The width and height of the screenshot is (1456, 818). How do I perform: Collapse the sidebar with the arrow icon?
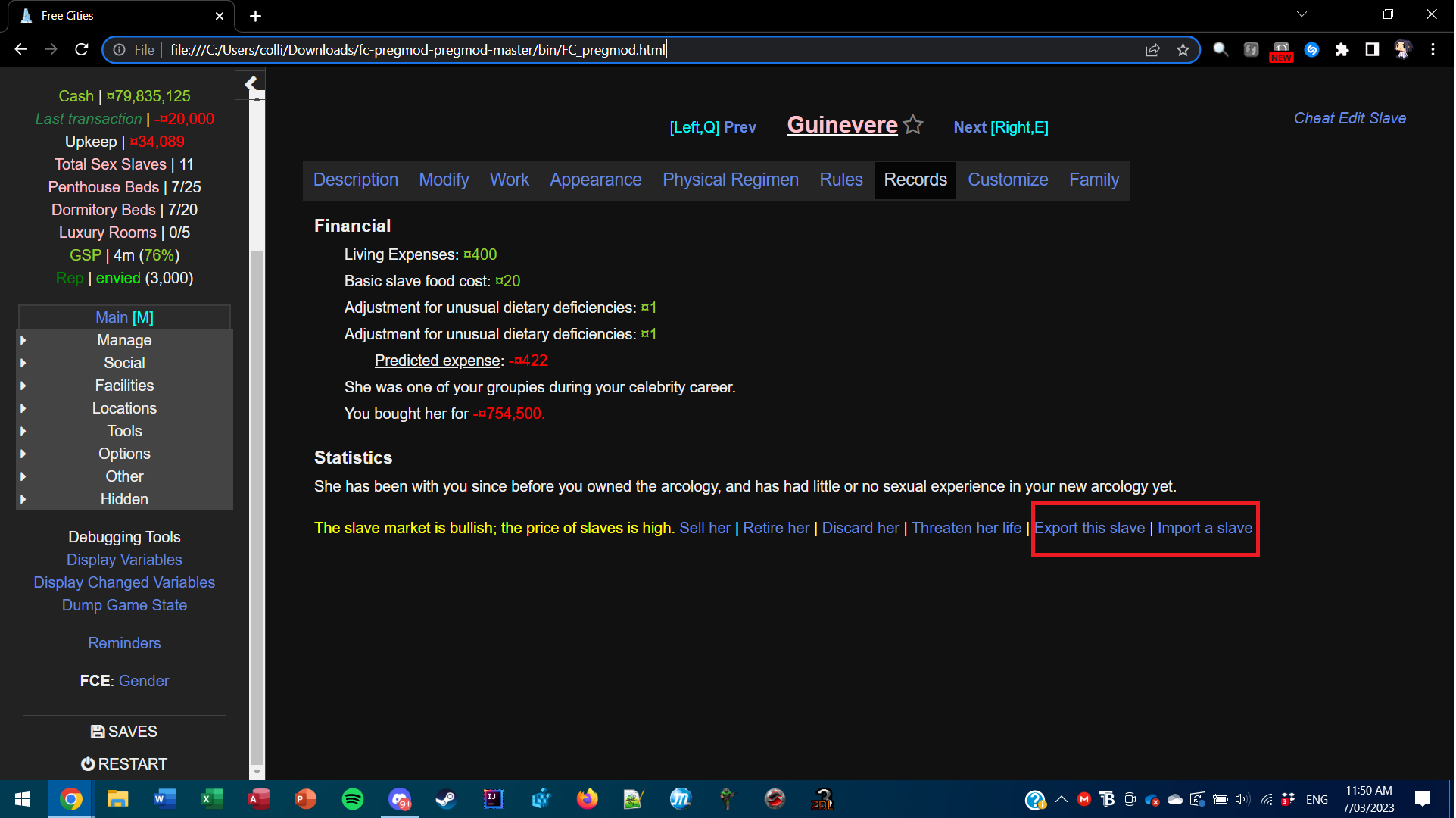click(x=251, y=83)
